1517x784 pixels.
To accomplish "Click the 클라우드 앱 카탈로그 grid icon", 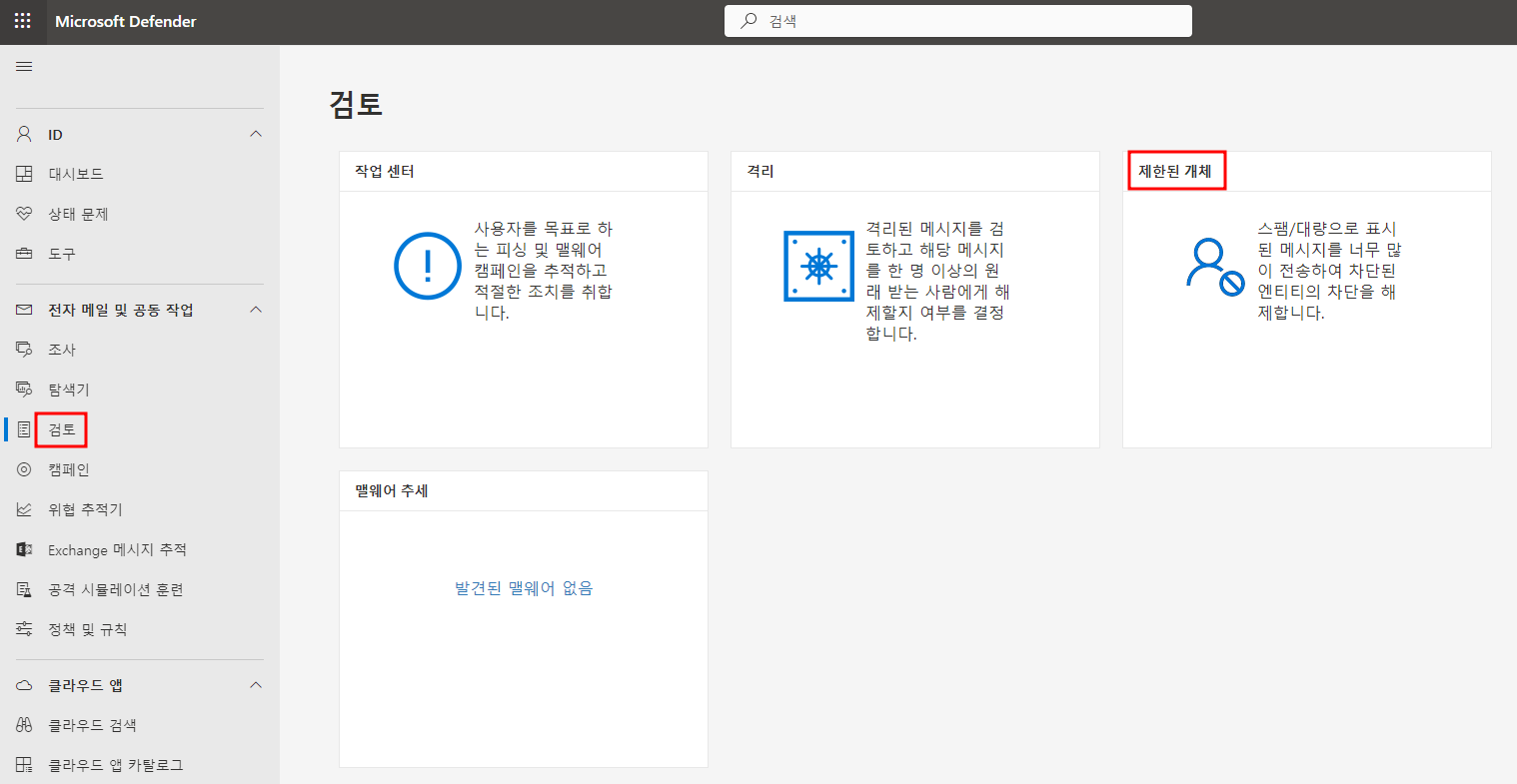I will click(x=24, y=765).
